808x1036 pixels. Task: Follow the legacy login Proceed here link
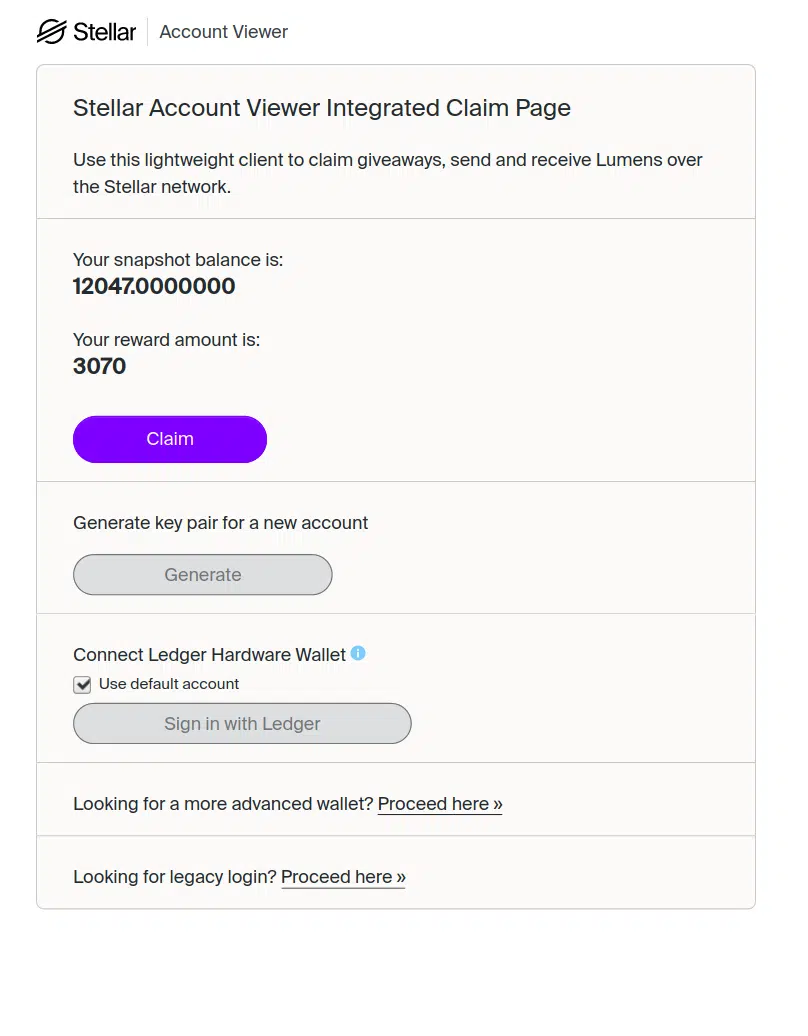(x=343, y=877)
